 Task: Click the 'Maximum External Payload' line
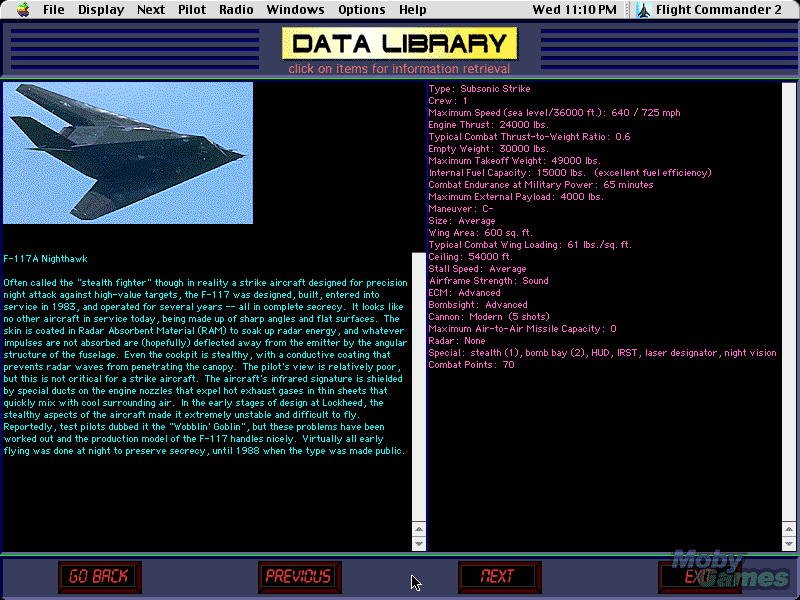tap(516, 196)
